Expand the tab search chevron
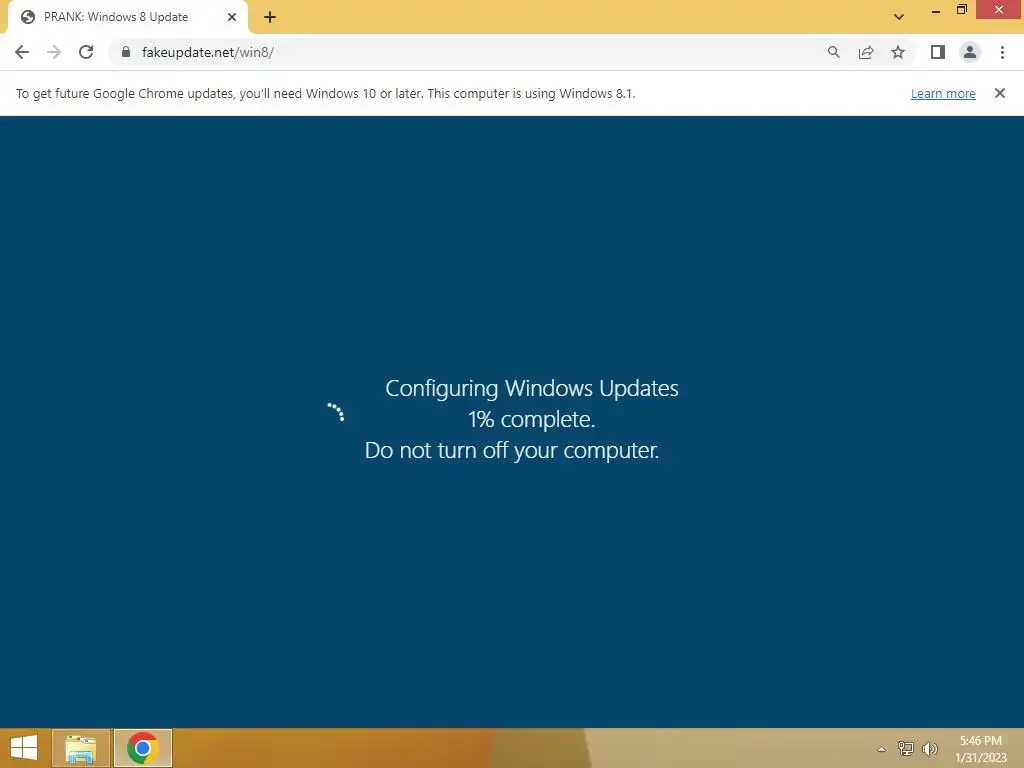This screenshot has width=1024, height=768. pos(899,17)
